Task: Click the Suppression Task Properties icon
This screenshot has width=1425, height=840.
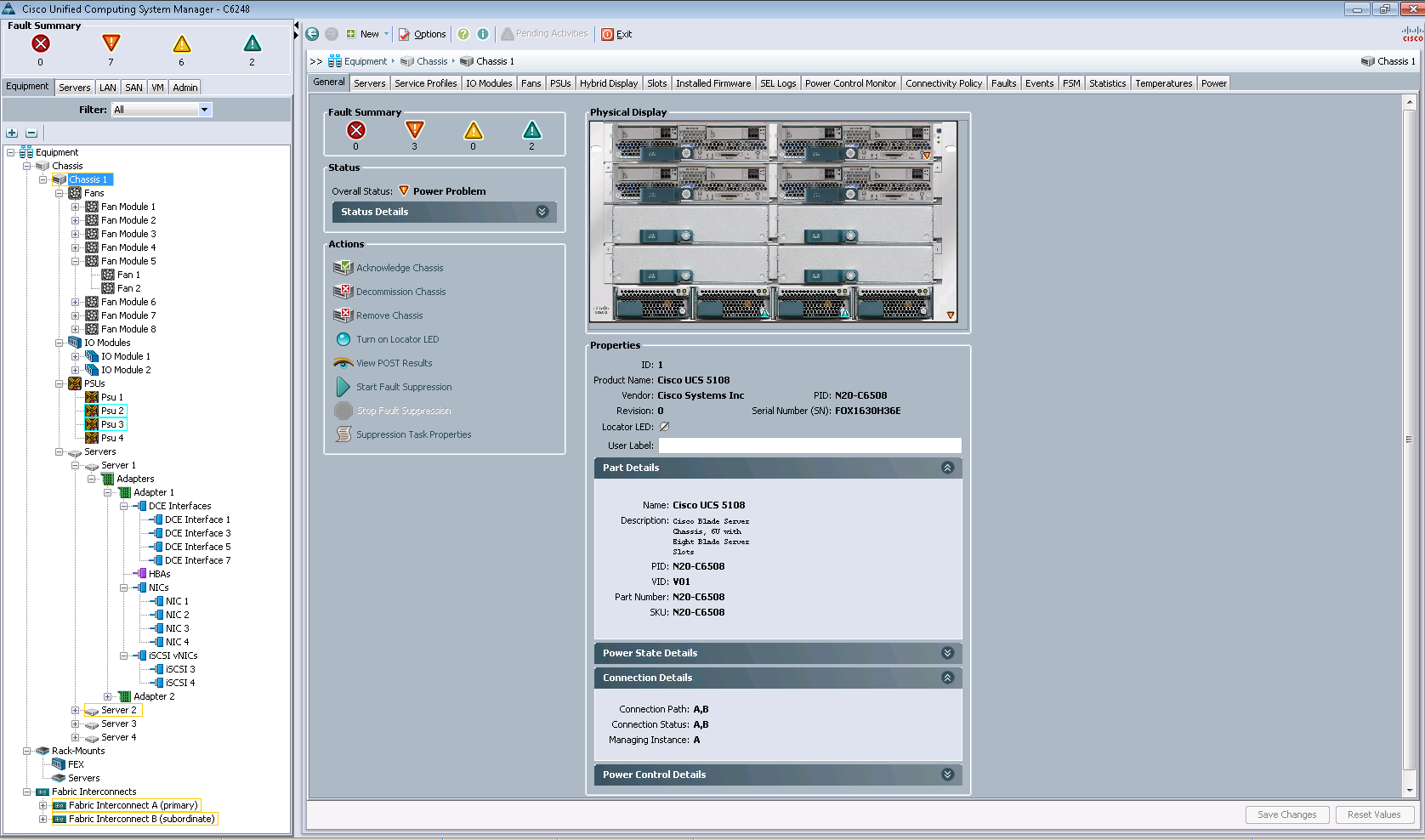Action: pos(343,434)
